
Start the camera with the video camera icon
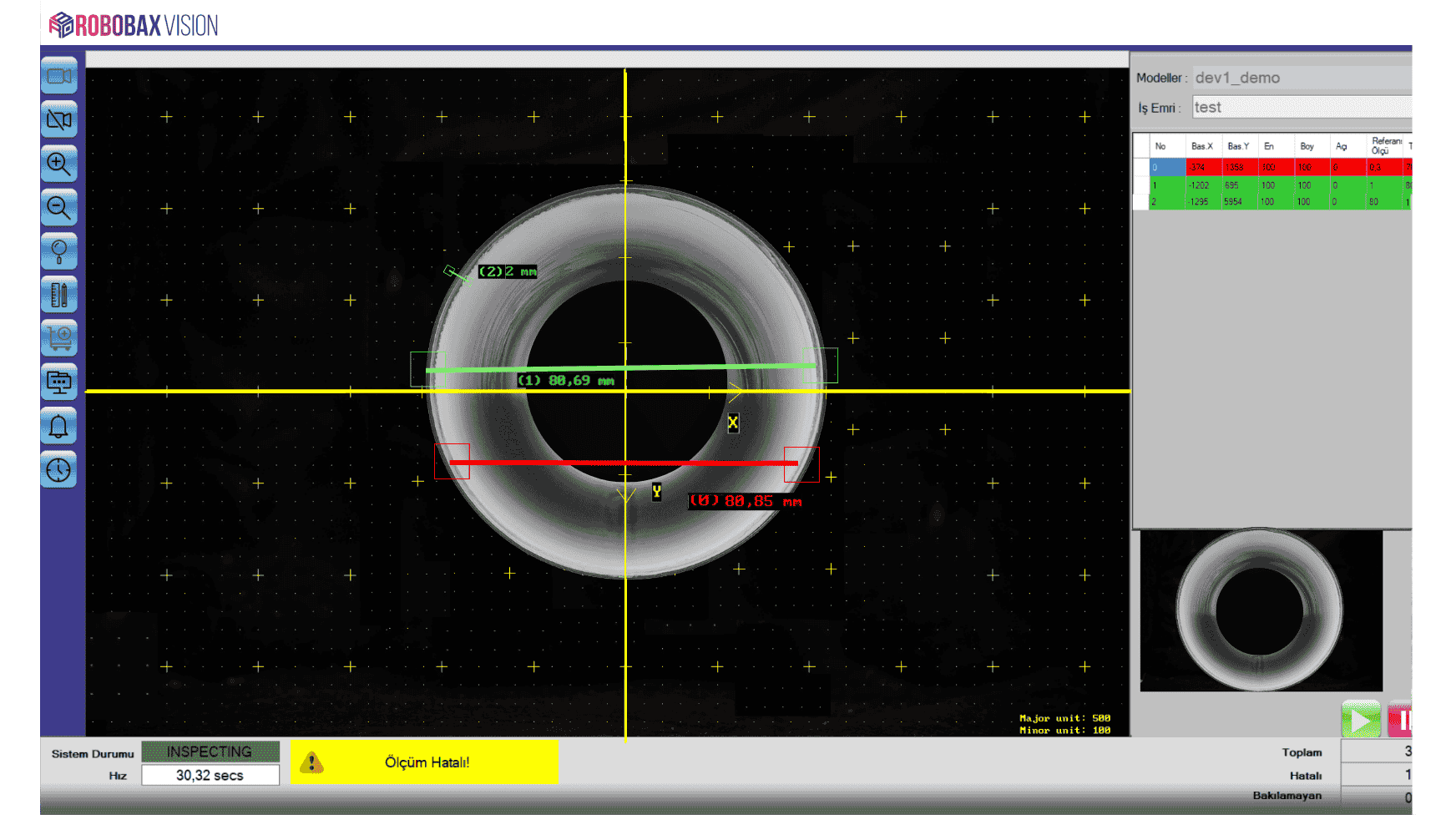[x=59, y=76]
